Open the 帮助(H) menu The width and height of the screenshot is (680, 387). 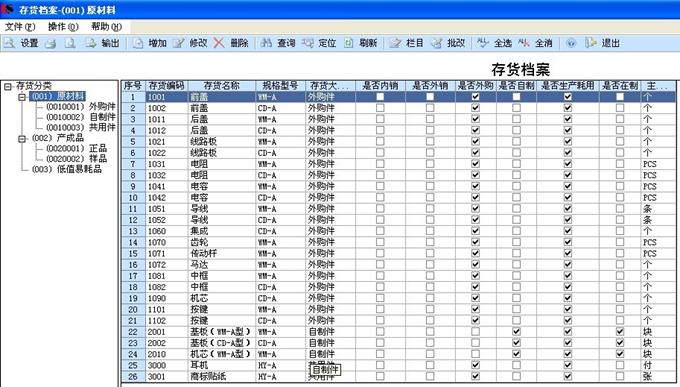(x=107, y=27)
